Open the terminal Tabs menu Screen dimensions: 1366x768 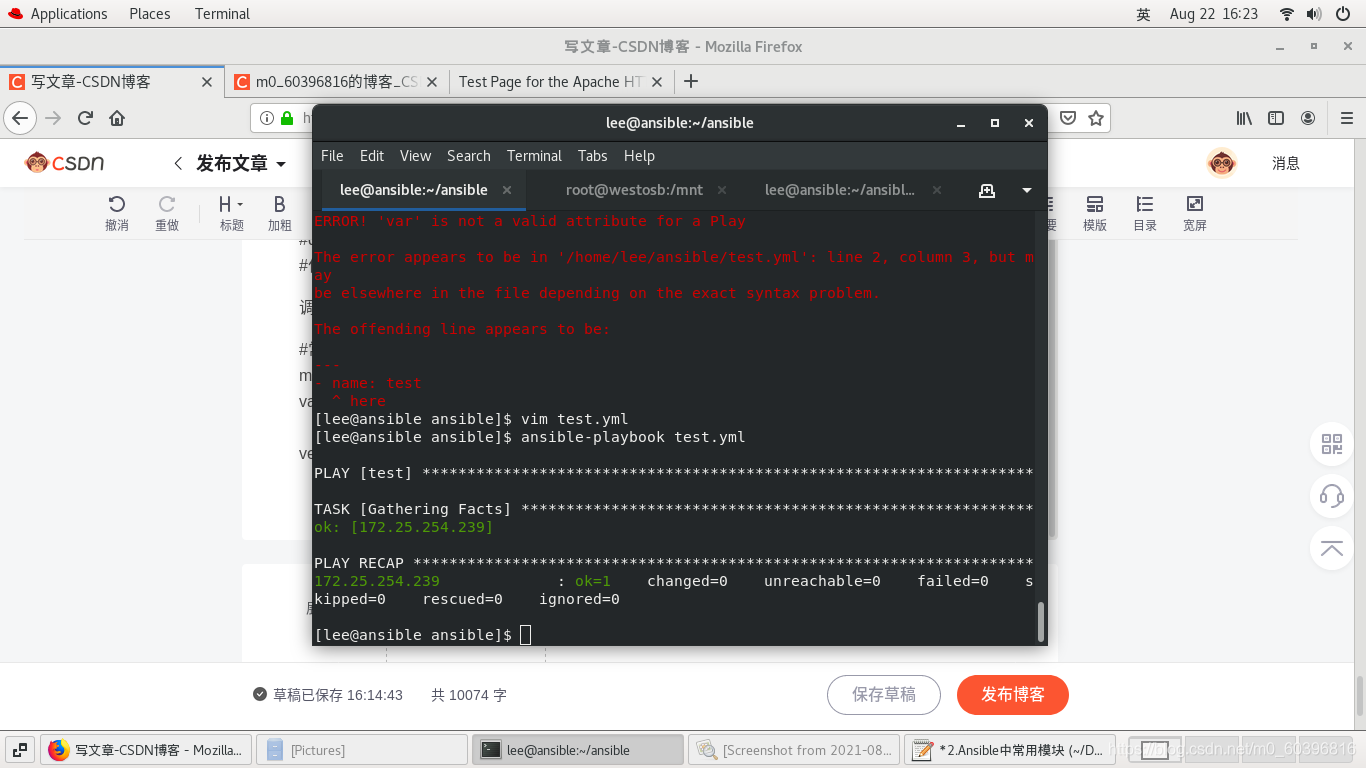click(x=593, y=156)
